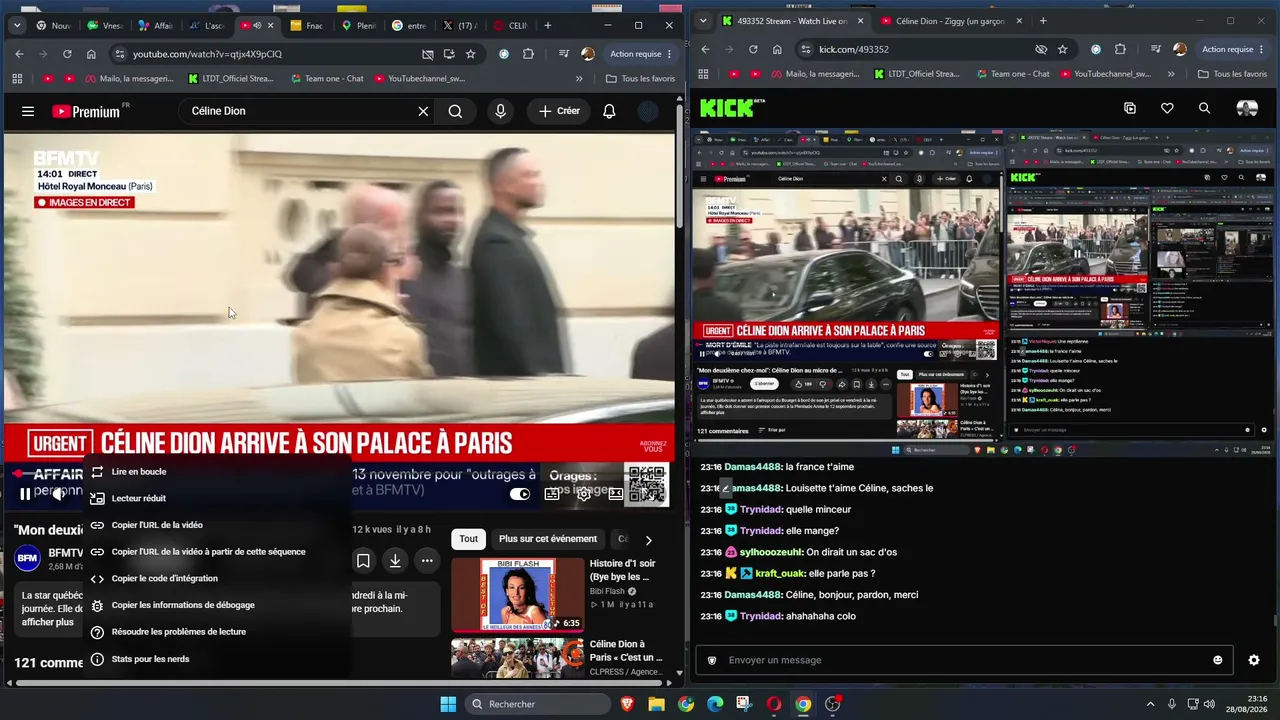Toggle subtitles in the YouTube player
The image size is (1280, 720).
[552, 494]
